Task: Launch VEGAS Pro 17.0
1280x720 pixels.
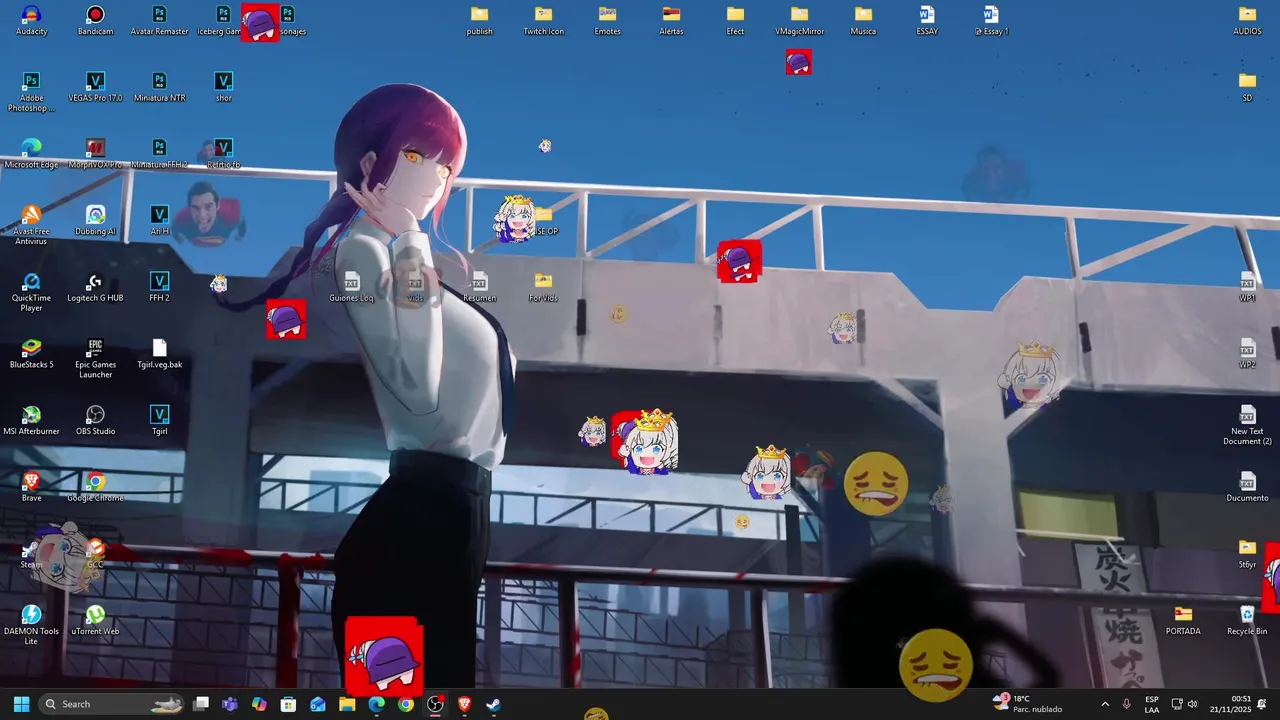Action: (x=95, y=87)
